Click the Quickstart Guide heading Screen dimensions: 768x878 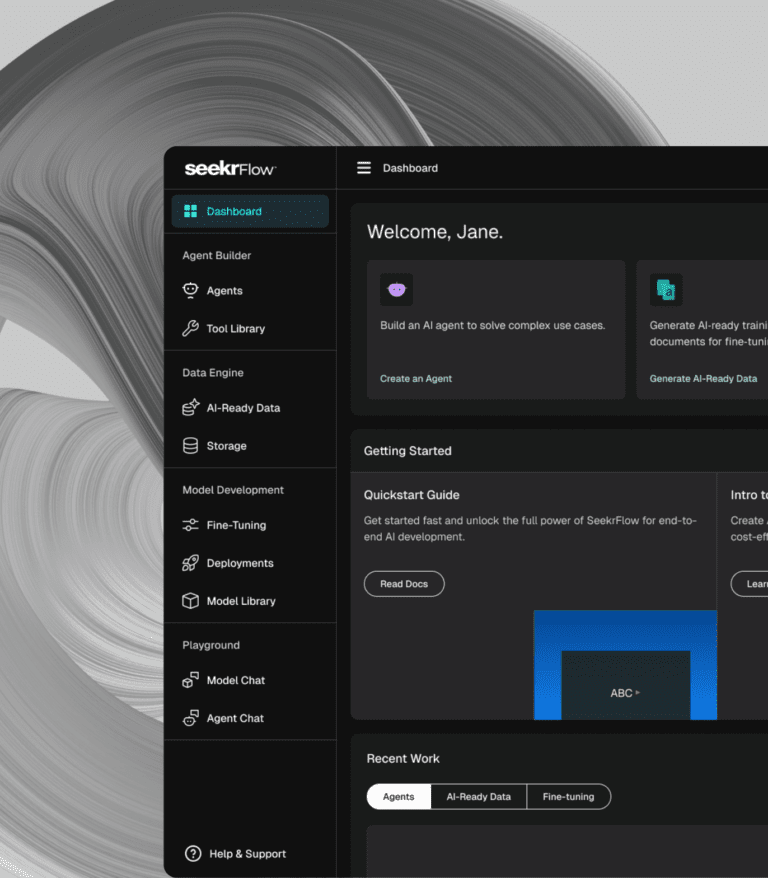pyautogui.click(x=411, y=495)
